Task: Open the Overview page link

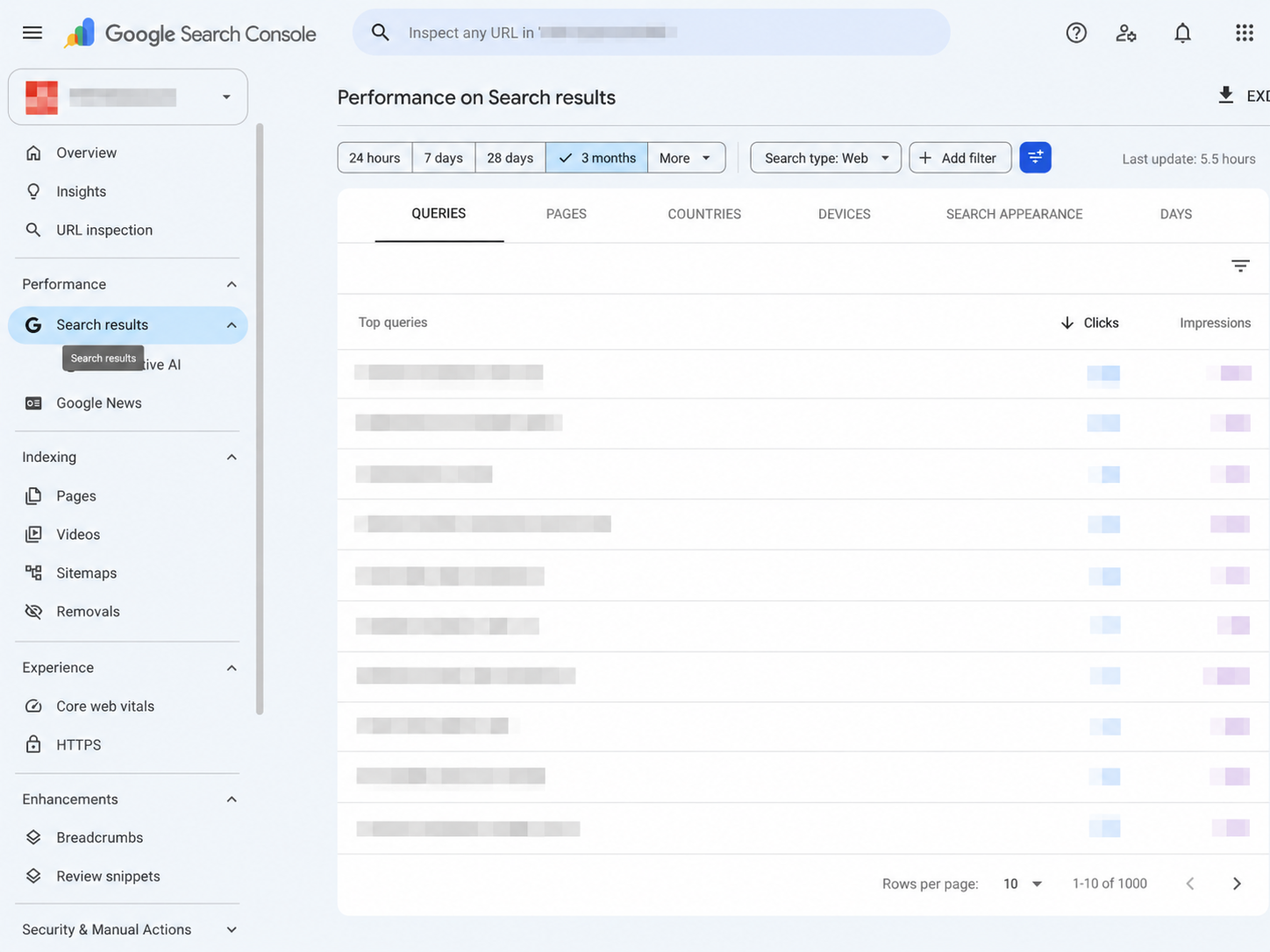Action: [86, 153]
